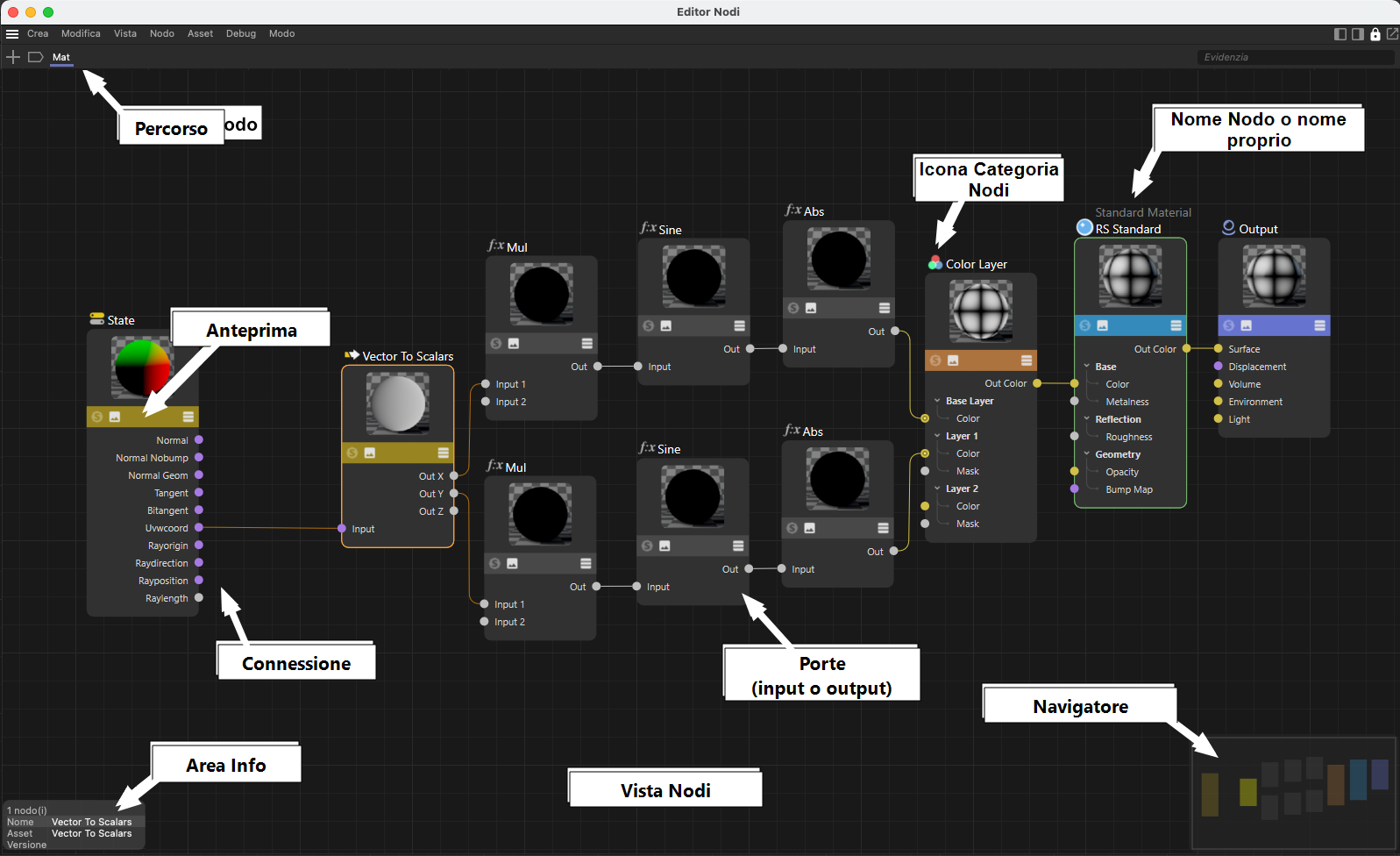Image resolution: width=1400 pixels, height=856 pixels.
Task: Click the State node category icon
Action: click(x=97, y=319)
